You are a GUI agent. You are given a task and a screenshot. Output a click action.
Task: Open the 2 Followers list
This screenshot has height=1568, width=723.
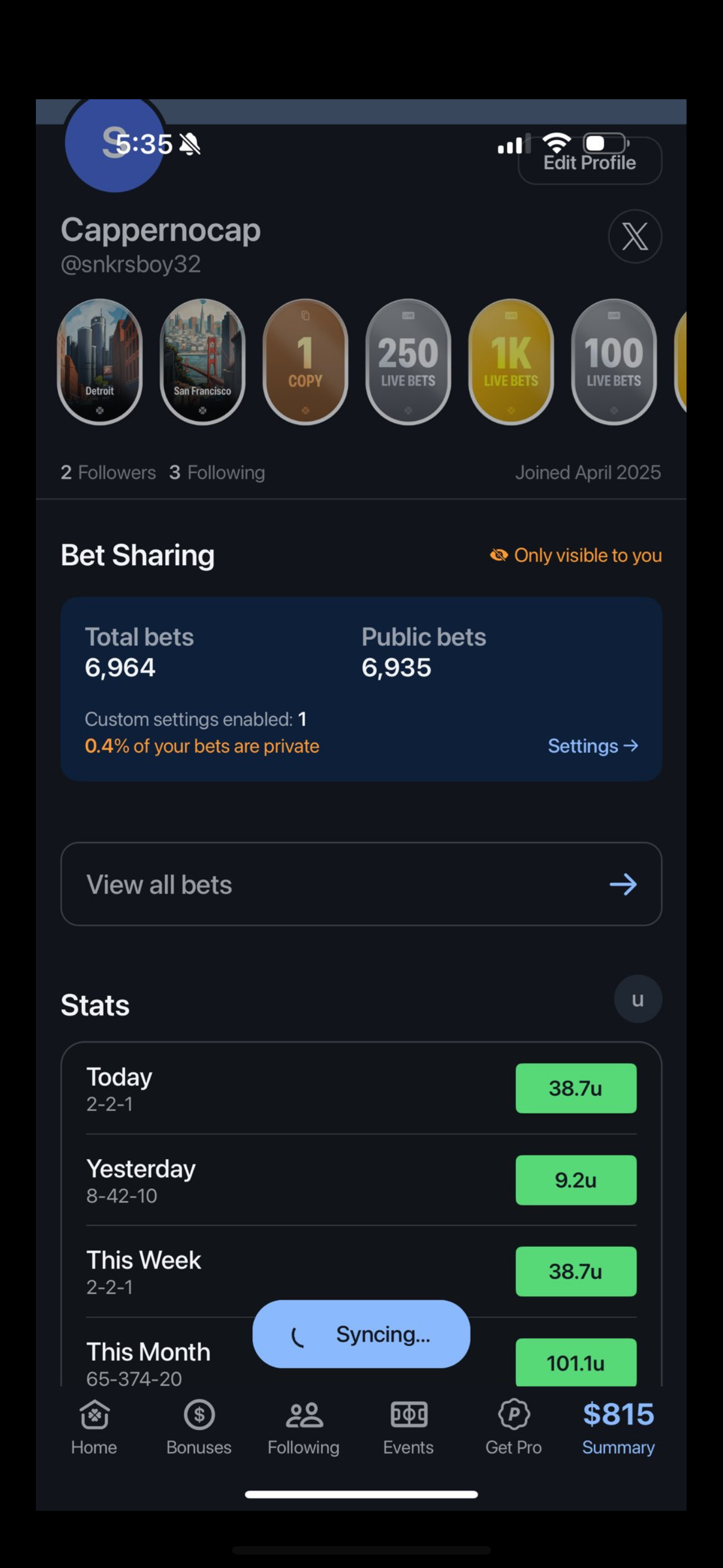[108, 472]
